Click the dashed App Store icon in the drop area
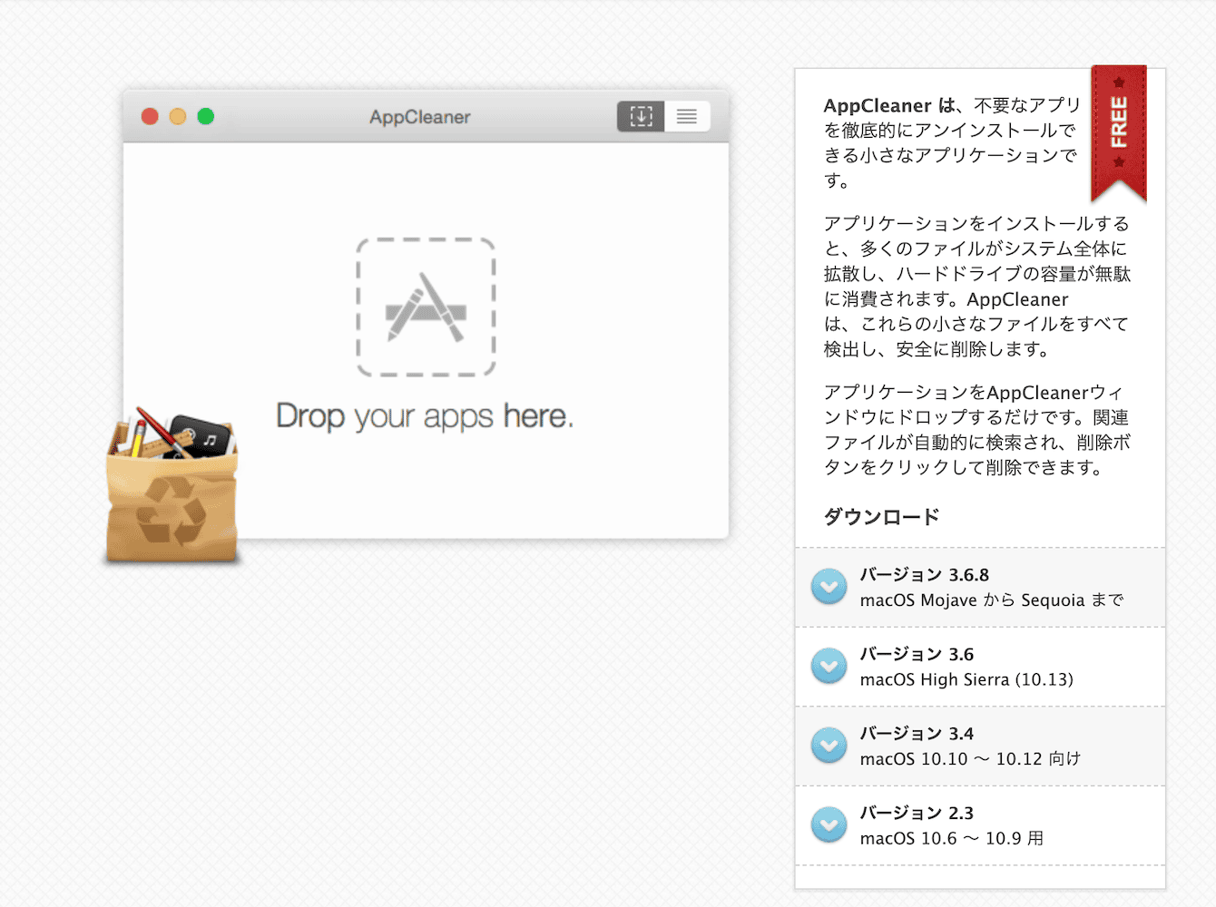The height and width of the screenshot is (907, 1216). click(x=426, y=305)
